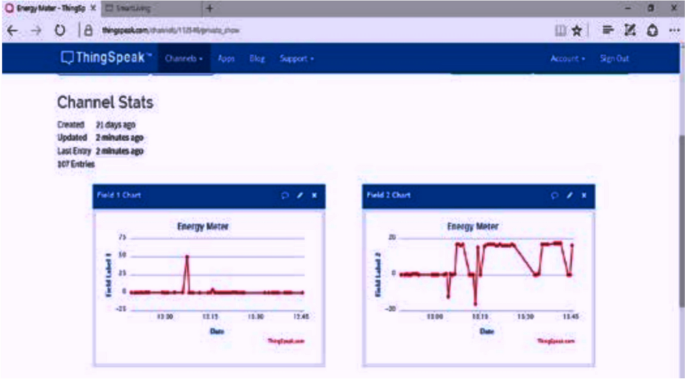Reload the page with refresh icon
The image size is (685, 379).
pos(60,31)
